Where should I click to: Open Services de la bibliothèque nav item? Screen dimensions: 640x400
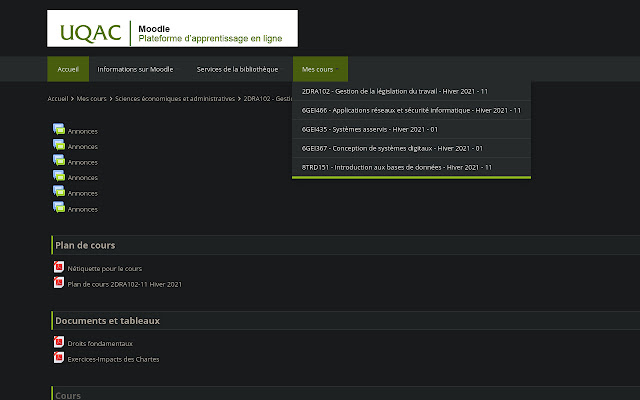(x=237, y=69)
